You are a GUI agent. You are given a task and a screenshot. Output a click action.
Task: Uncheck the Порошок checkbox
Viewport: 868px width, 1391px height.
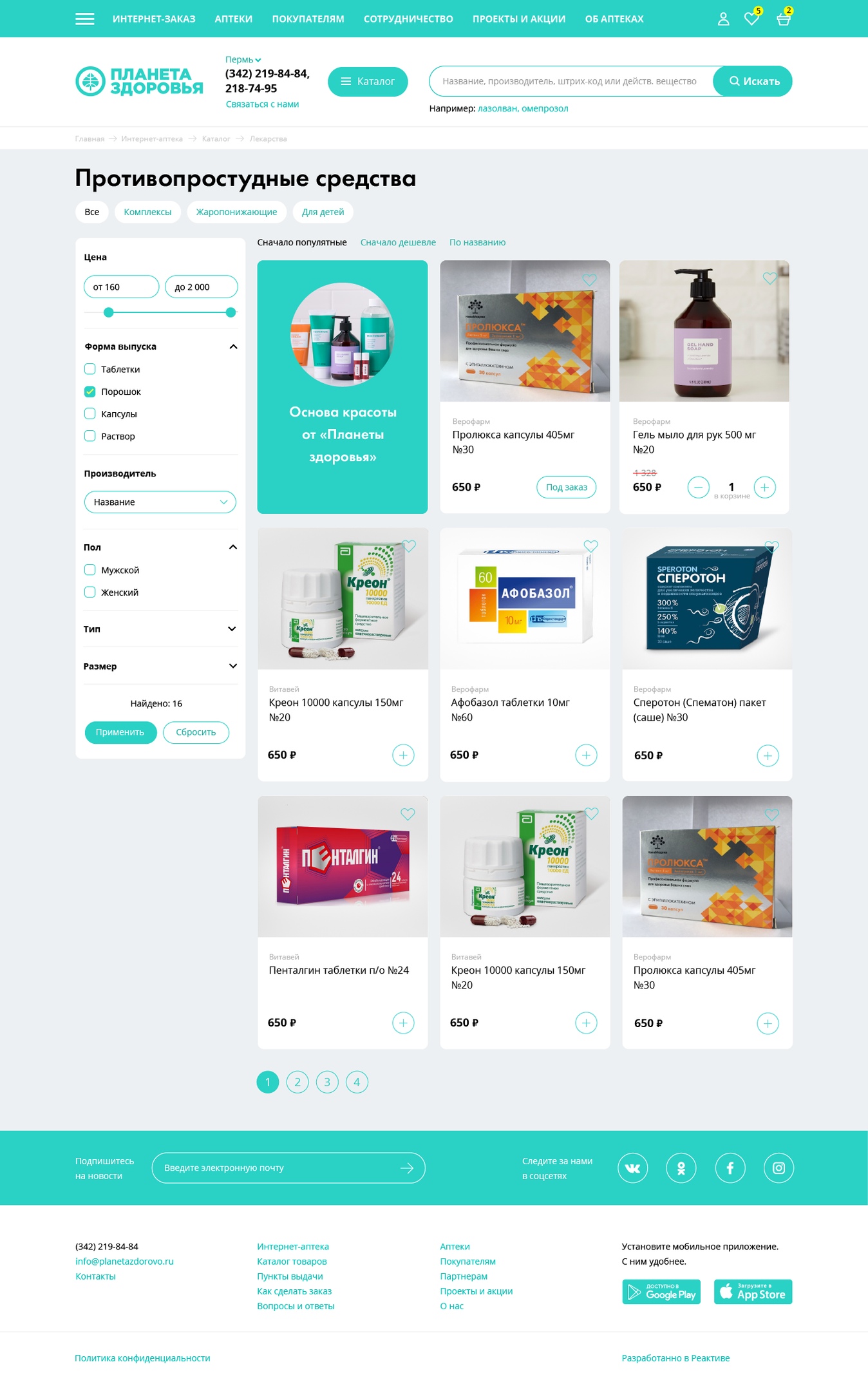click(90, 392)
